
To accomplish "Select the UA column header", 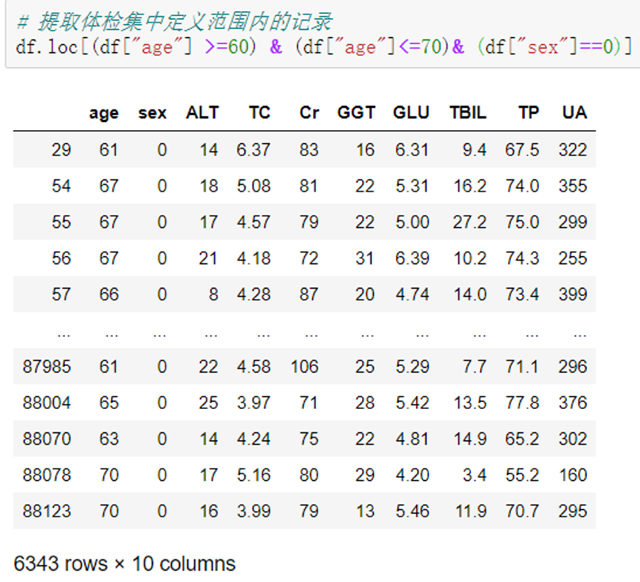I will 574,113.
